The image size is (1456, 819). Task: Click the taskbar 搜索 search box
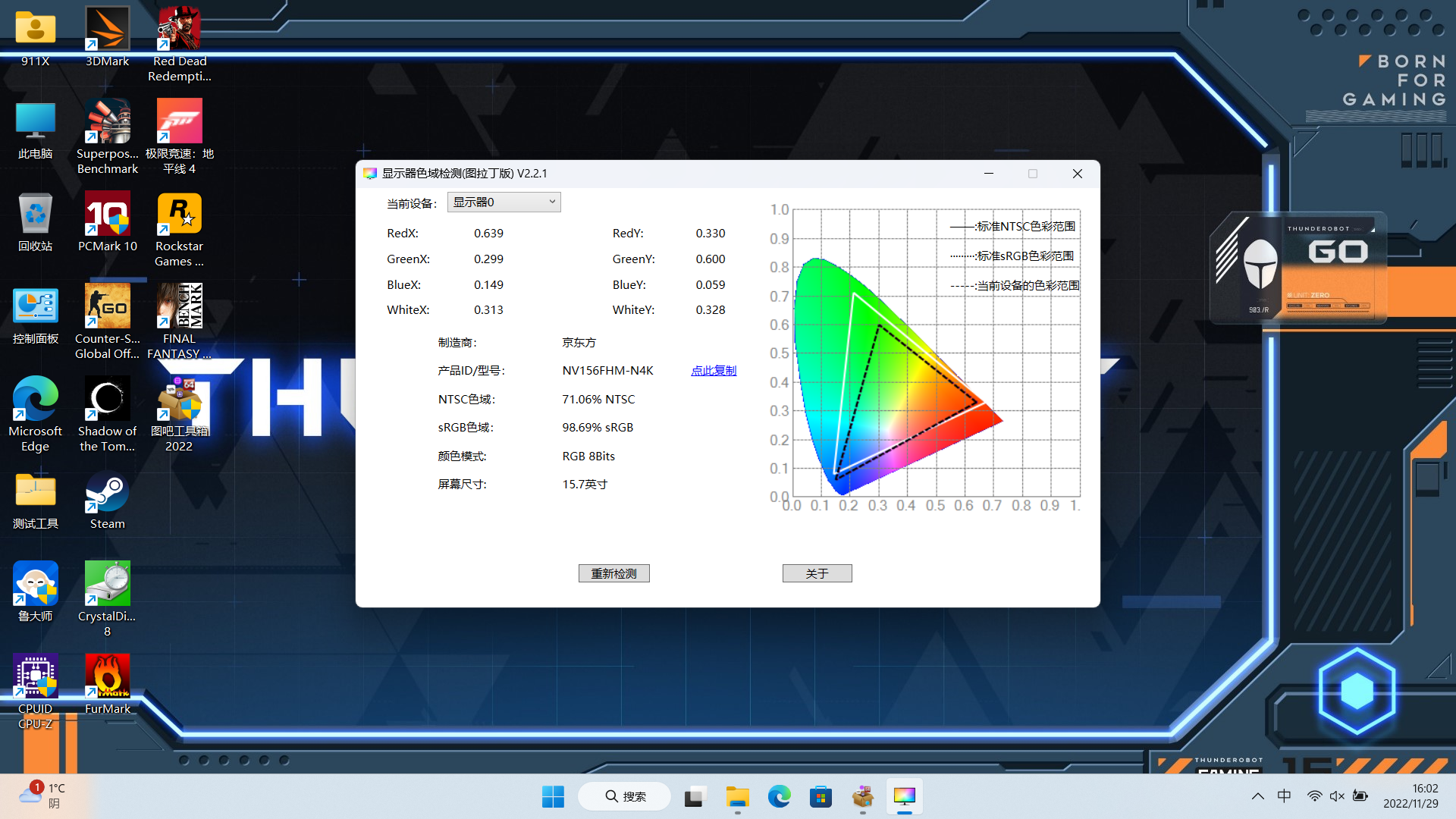pyautogui.click(x=625, y=796)
